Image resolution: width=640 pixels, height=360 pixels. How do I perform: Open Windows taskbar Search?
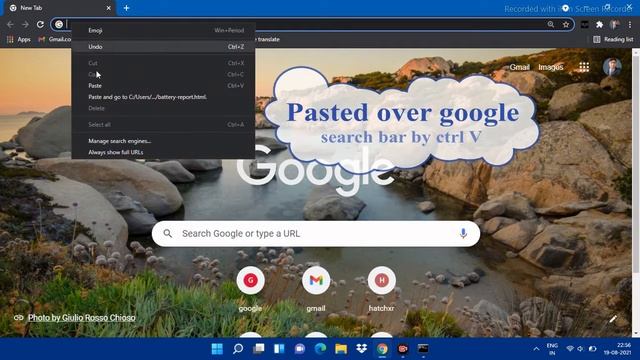click(238, 349)
